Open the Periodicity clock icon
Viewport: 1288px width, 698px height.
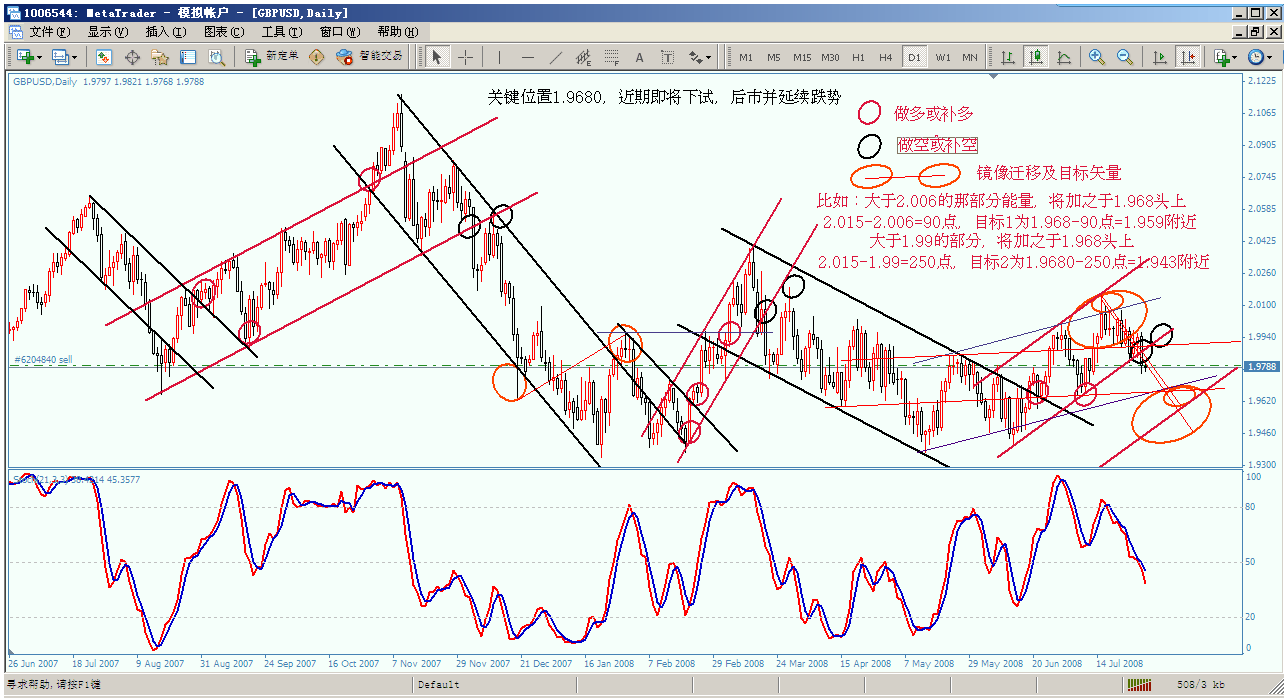pos(1255,57)
